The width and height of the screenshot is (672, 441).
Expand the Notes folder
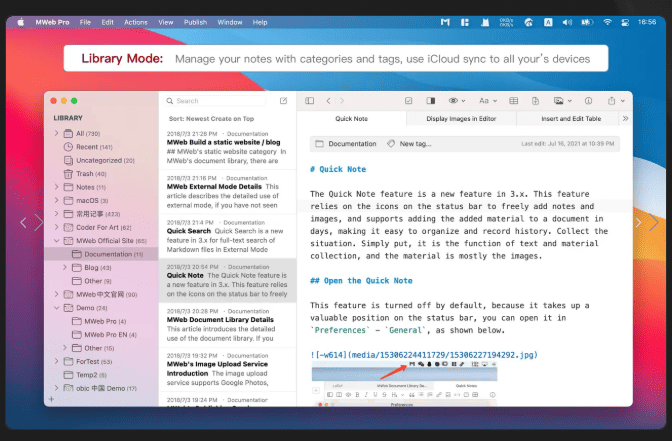point(56,187)
